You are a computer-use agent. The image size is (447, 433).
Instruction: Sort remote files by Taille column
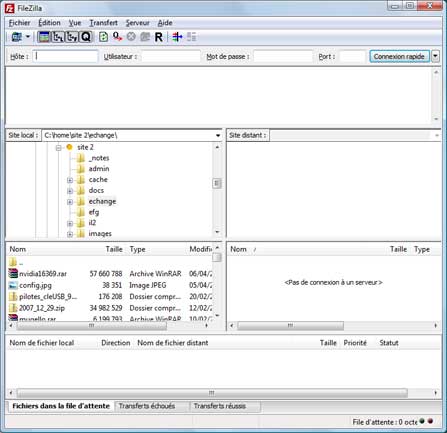click(x=398, y=249)
